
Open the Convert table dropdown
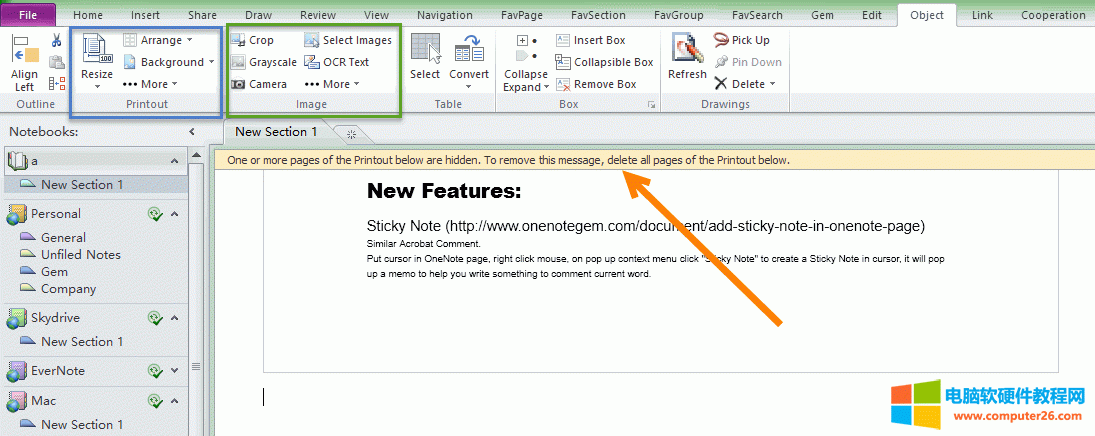469,61
